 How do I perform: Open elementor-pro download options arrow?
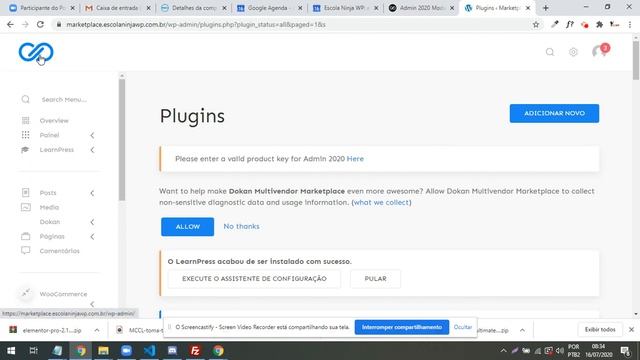(x=97, y=330)
